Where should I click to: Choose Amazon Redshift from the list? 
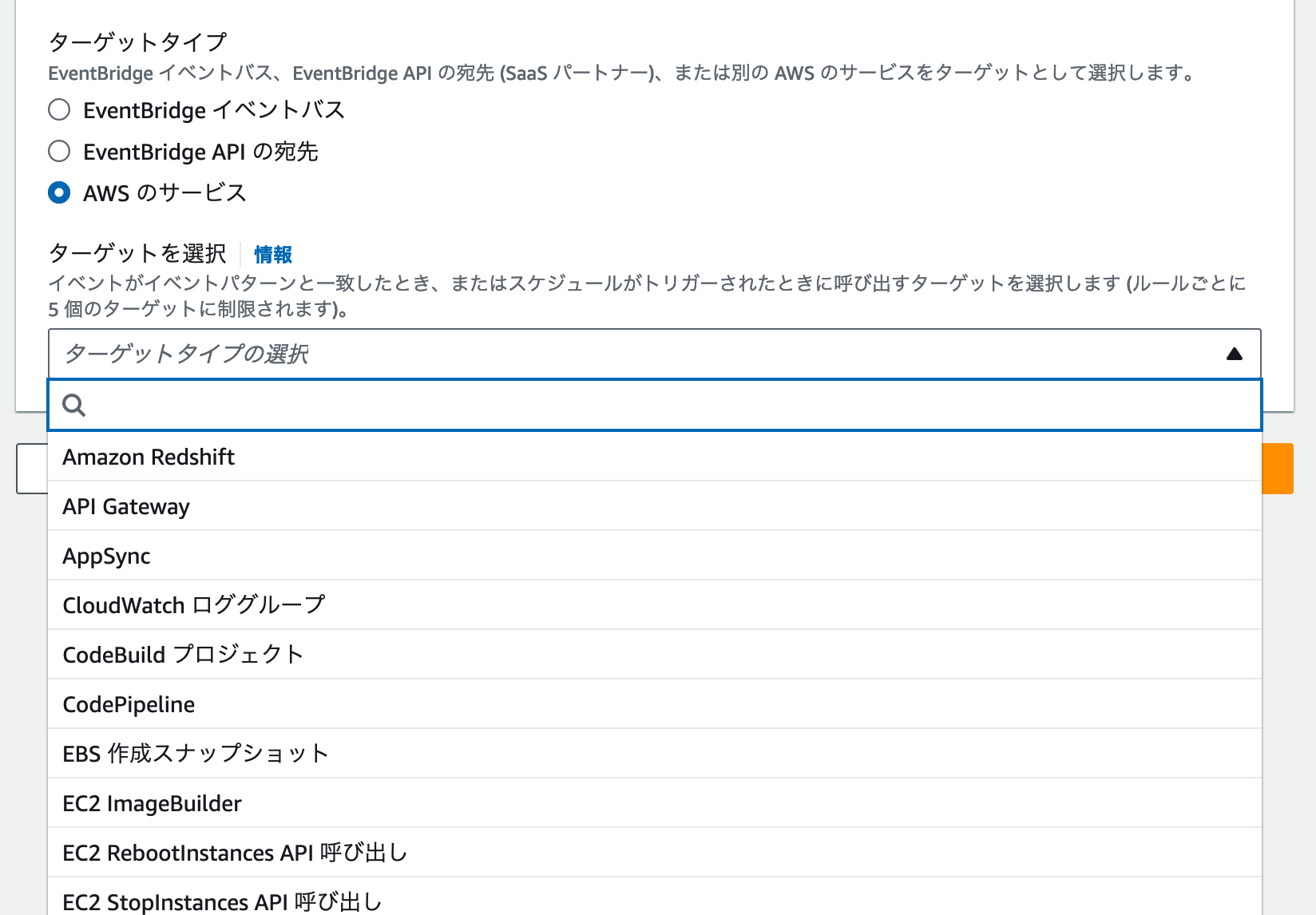[x=655, y=457]
